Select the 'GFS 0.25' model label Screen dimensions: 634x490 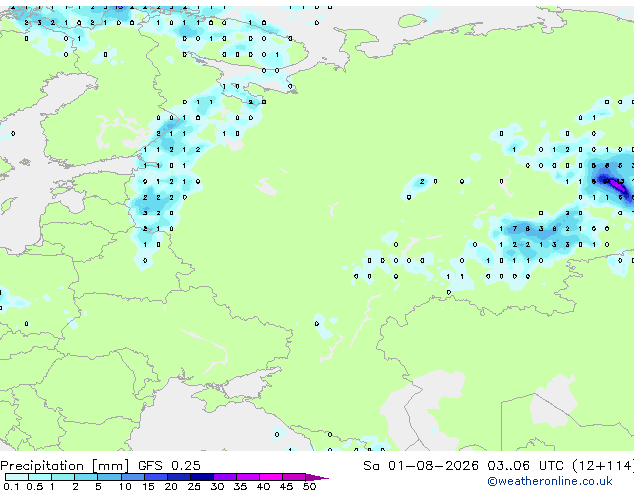click(169, 466)
